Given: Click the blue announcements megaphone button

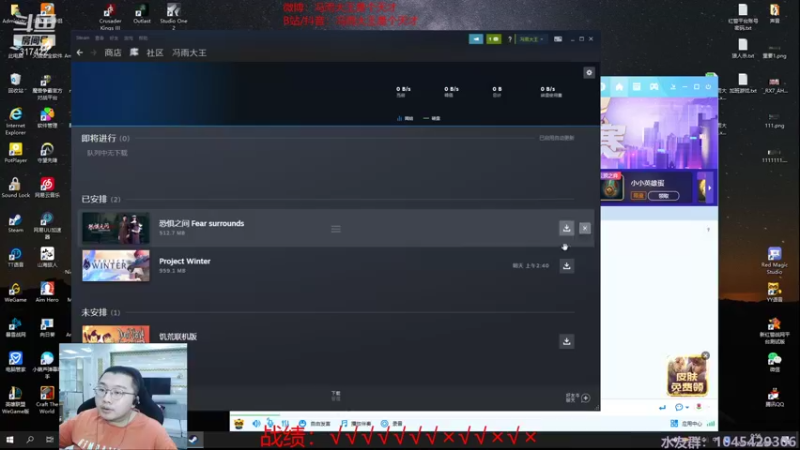Looking at the screenshot, I should [476, 39].
